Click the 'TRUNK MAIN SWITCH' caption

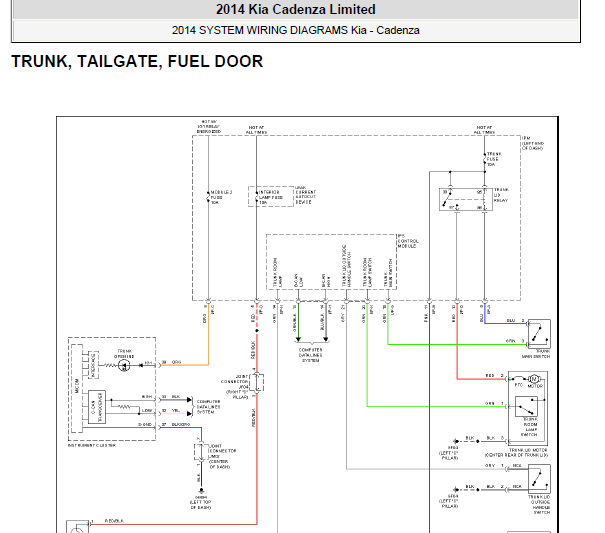[x=536, y=354]
